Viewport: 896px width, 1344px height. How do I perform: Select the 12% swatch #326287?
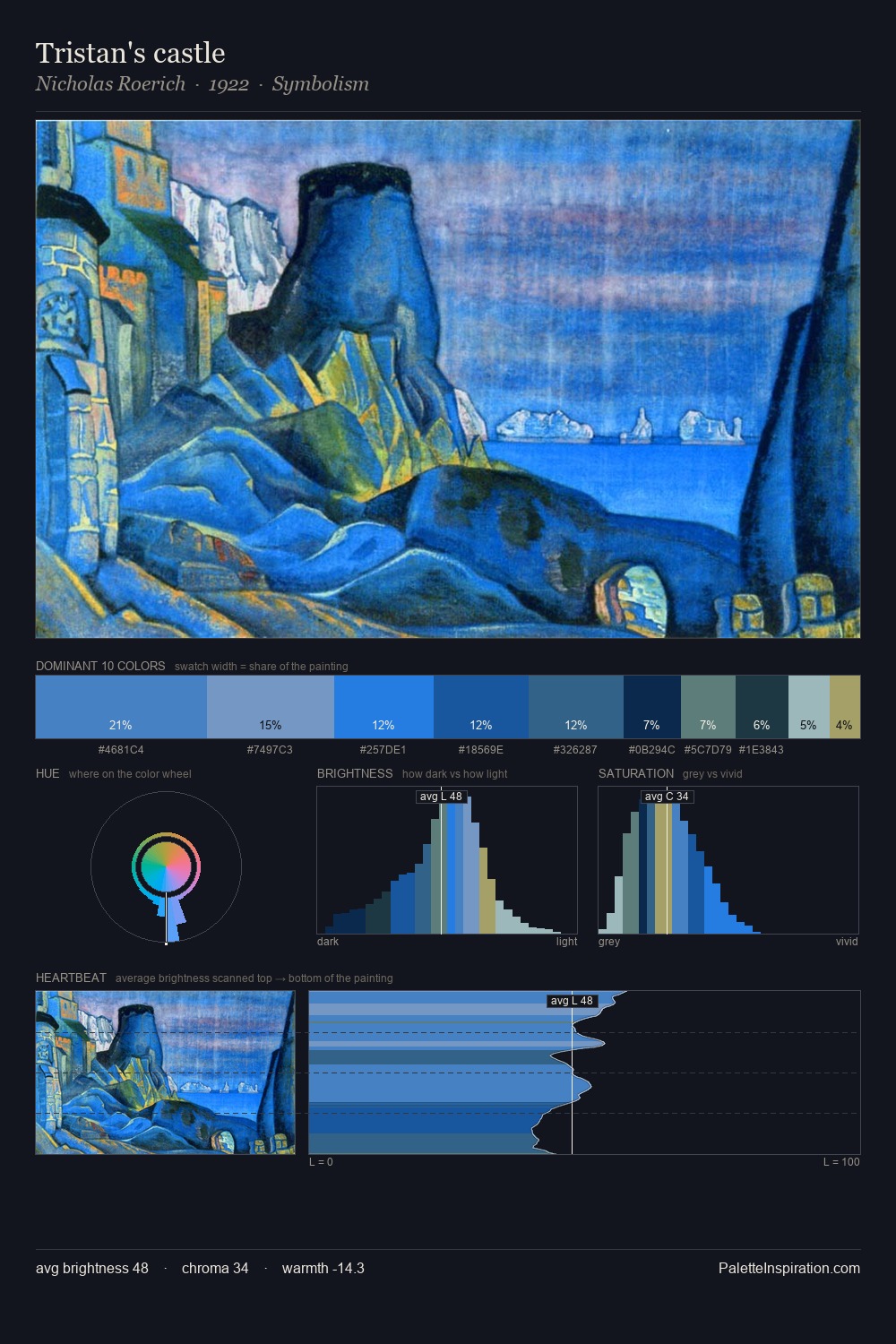[575, 707]
